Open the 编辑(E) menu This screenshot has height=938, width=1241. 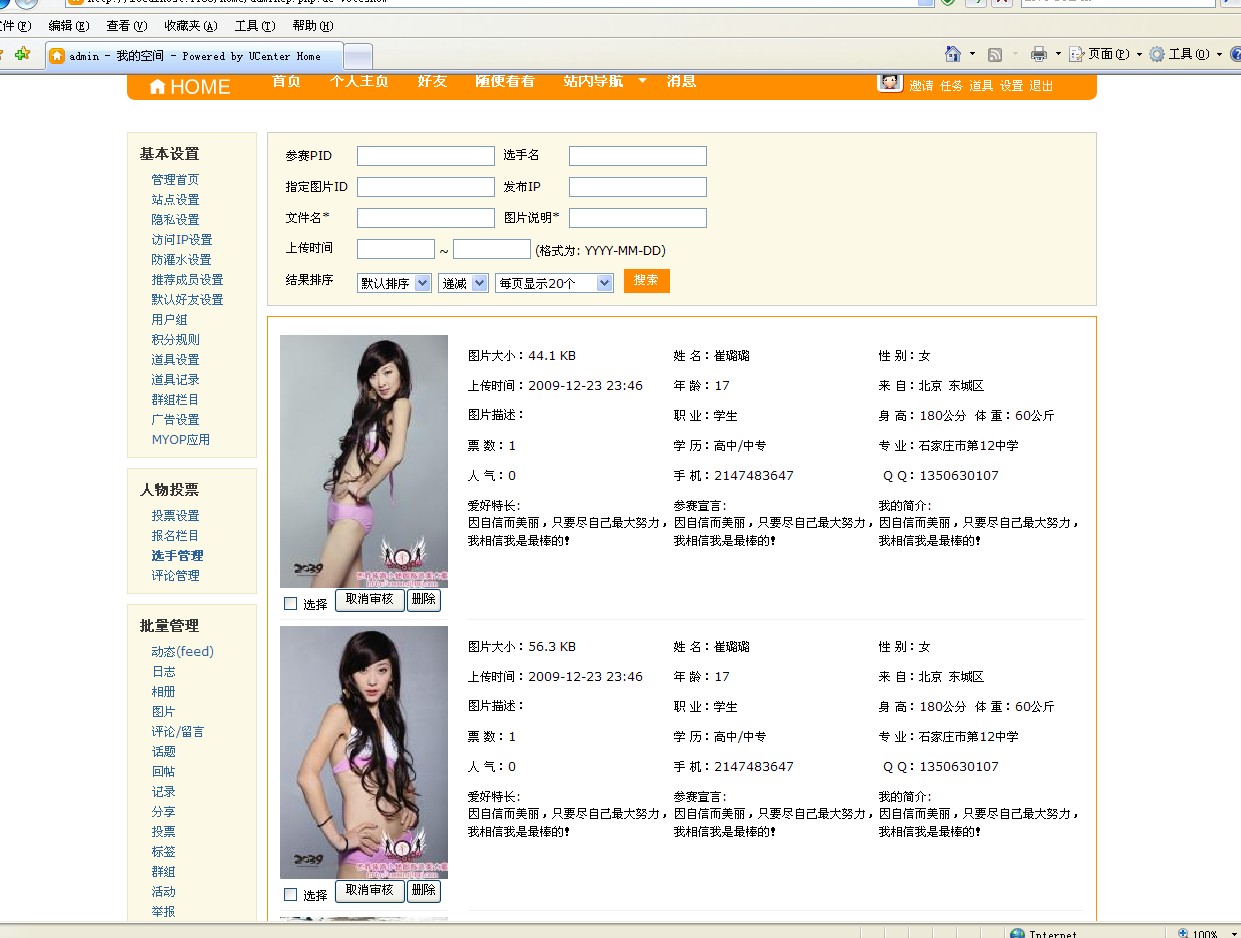(69, 25)
